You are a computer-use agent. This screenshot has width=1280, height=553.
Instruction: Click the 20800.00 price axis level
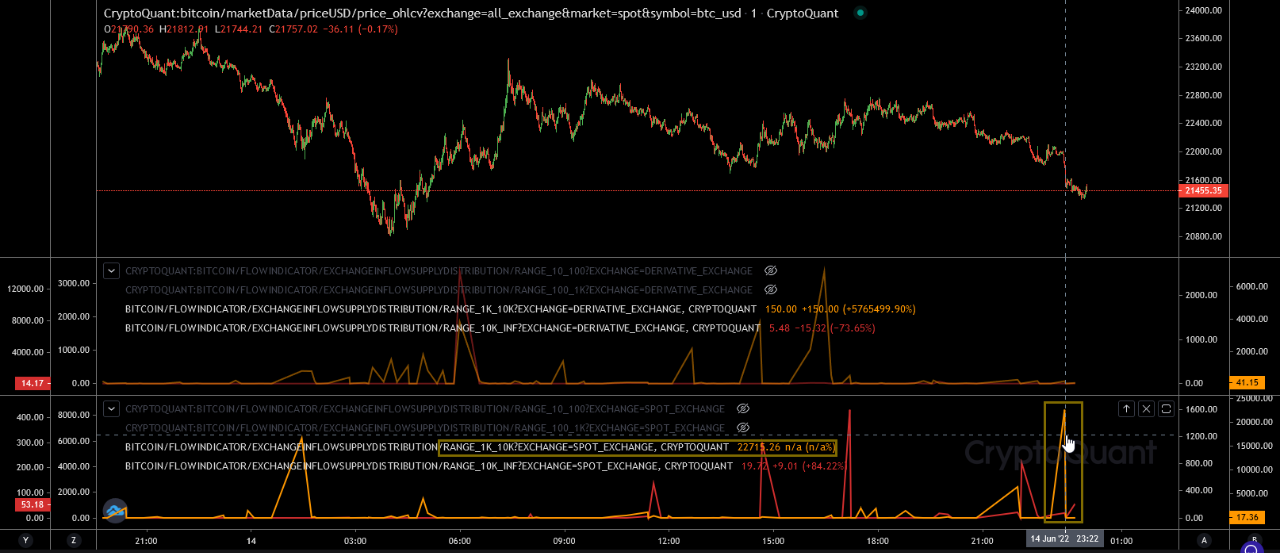1203,237
